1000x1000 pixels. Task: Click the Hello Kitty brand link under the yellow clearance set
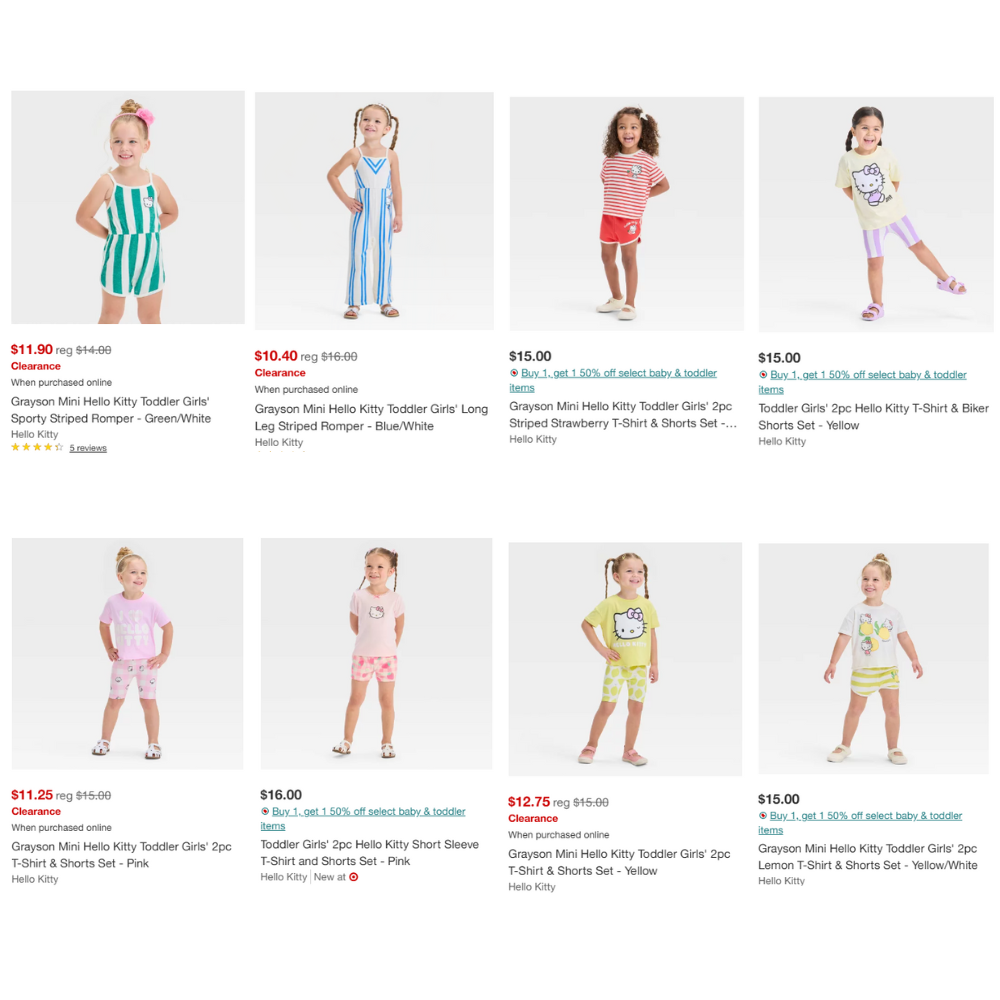coord(532,887)
